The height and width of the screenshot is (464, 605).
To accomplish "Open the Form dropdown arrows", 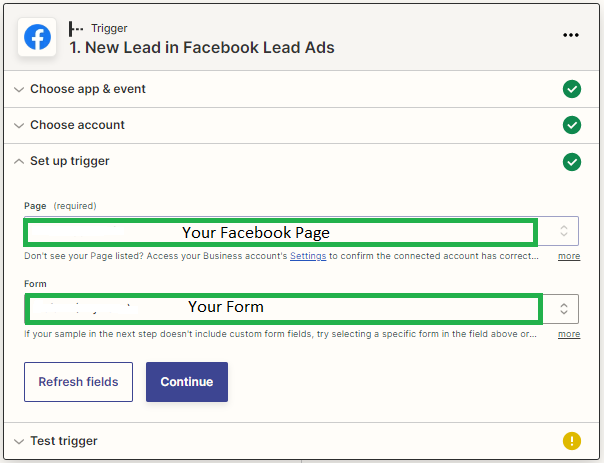I will (563, 309).
